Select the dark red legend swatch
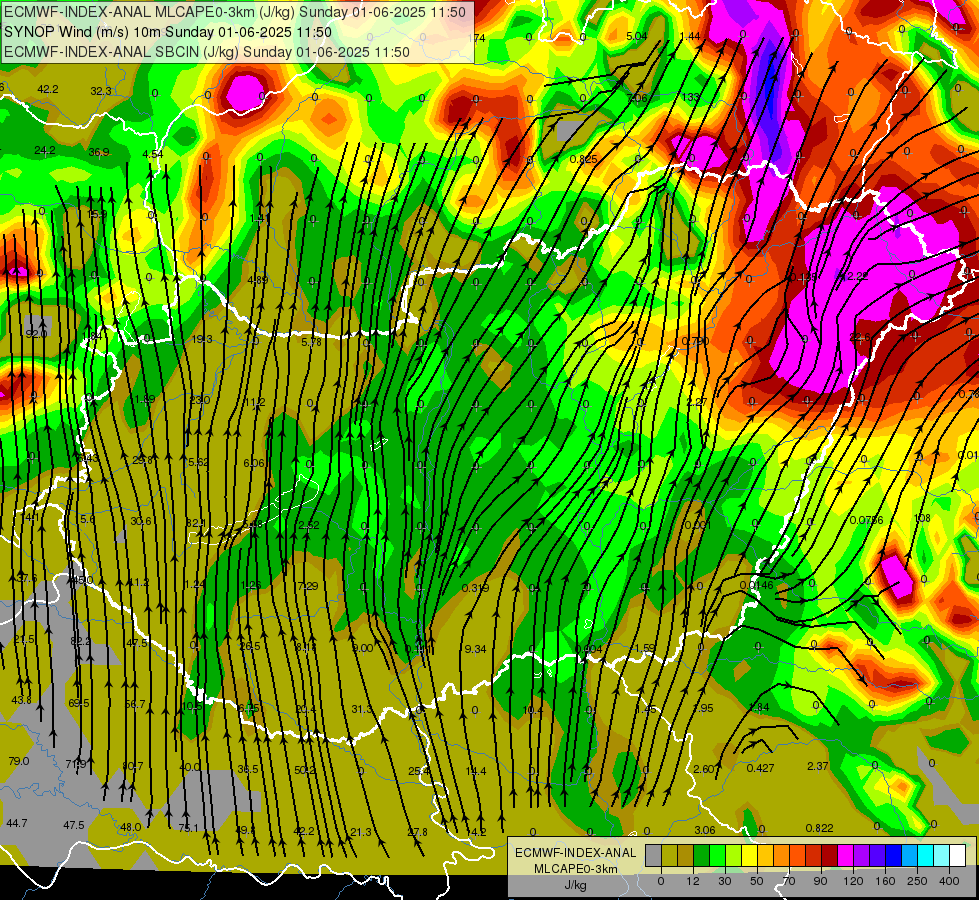 point(830,855)
